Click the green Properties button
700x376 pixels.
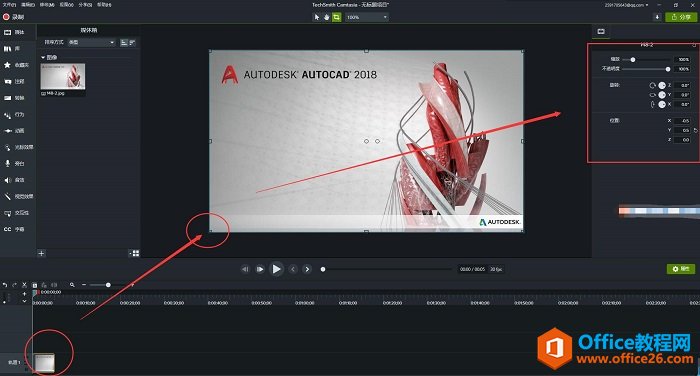click(x=681, y=269)
